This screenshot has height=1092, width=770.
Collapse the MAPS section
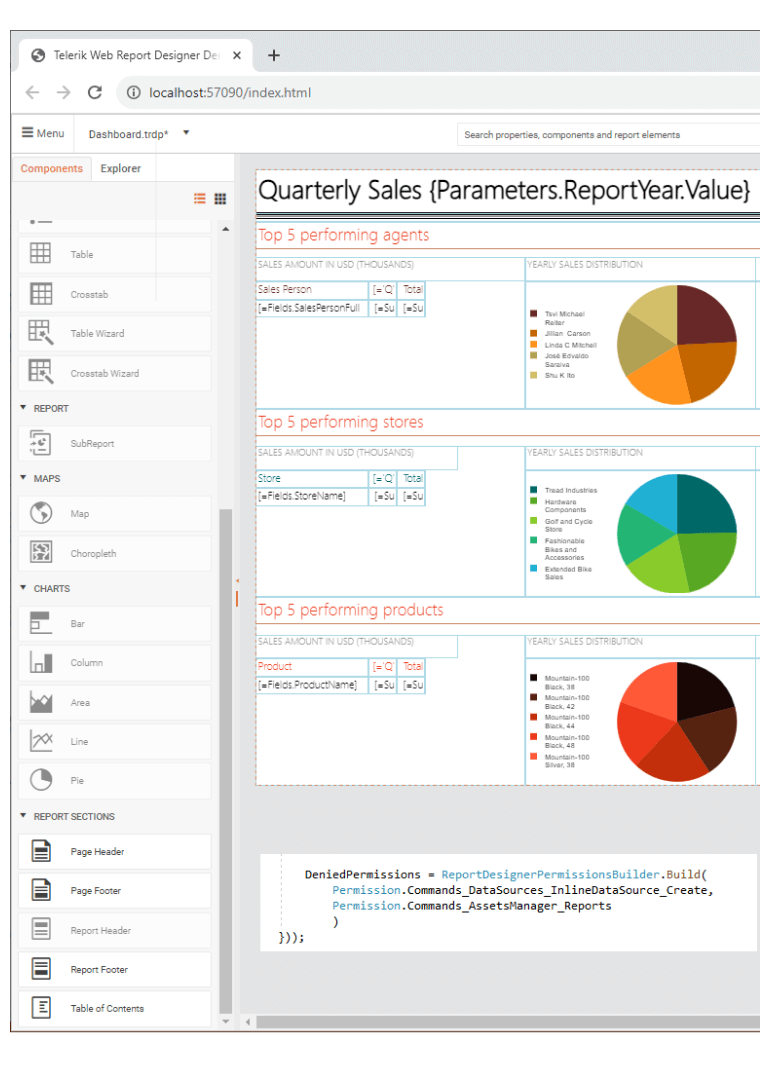[x=23, y=478]
